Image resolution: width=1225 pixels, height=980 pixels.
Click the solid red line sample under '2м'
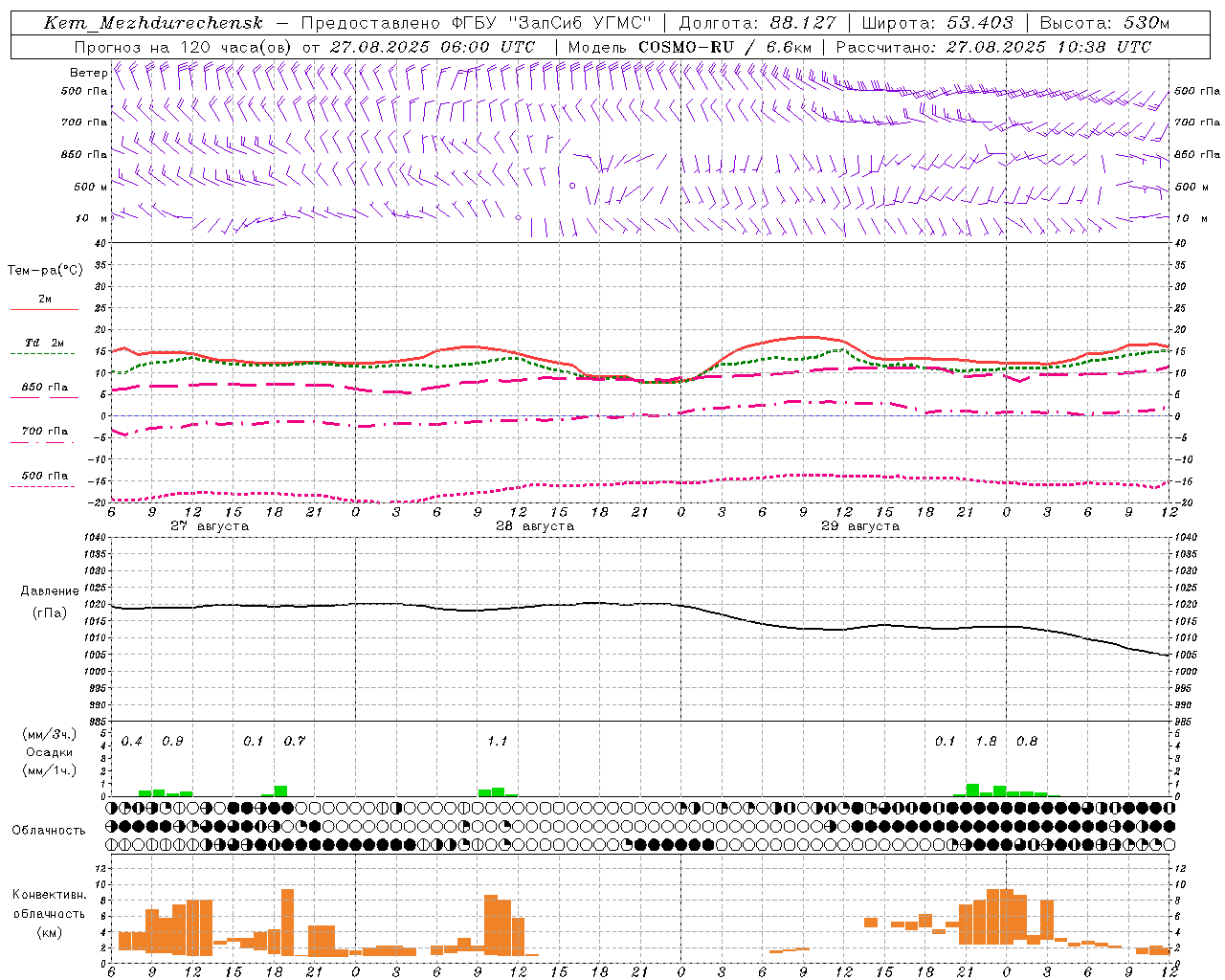(x=44, y=310)
